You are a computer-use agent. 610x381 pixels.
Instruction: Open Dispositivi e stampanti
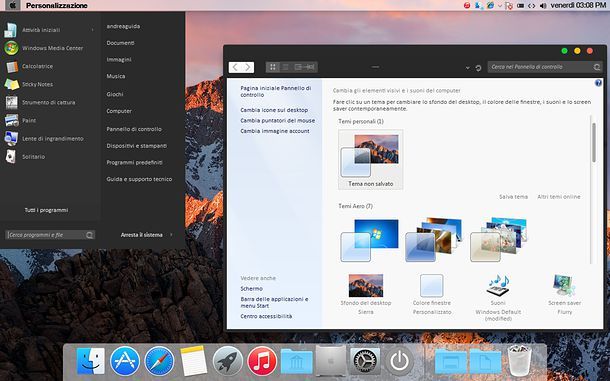click(x=137, y=146)
